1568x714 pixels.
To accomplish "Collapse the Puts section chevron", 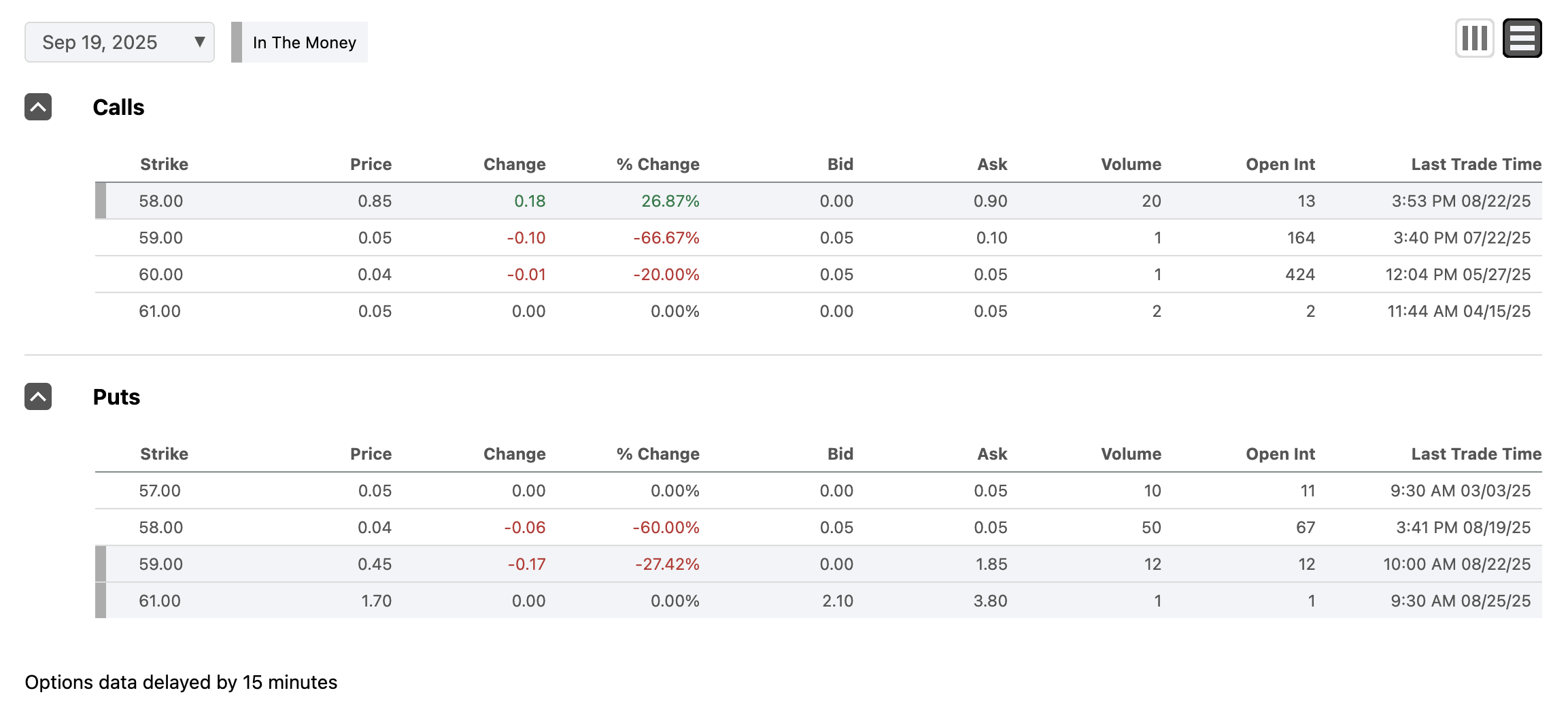I will pyautogui.click(x=38, y=396).
